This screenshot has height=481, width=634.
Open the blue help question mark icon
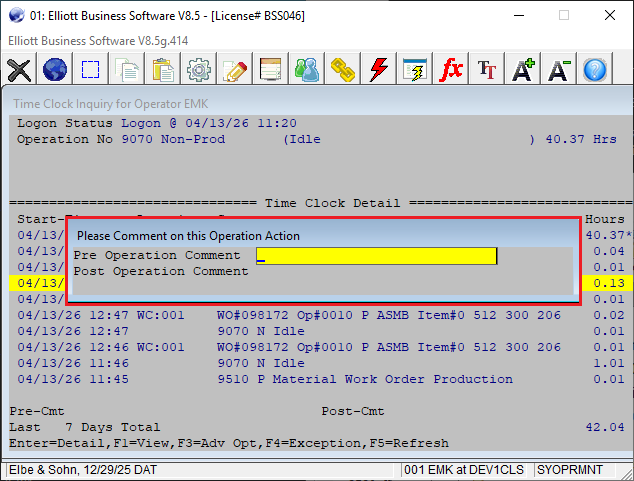coord(595,70)
